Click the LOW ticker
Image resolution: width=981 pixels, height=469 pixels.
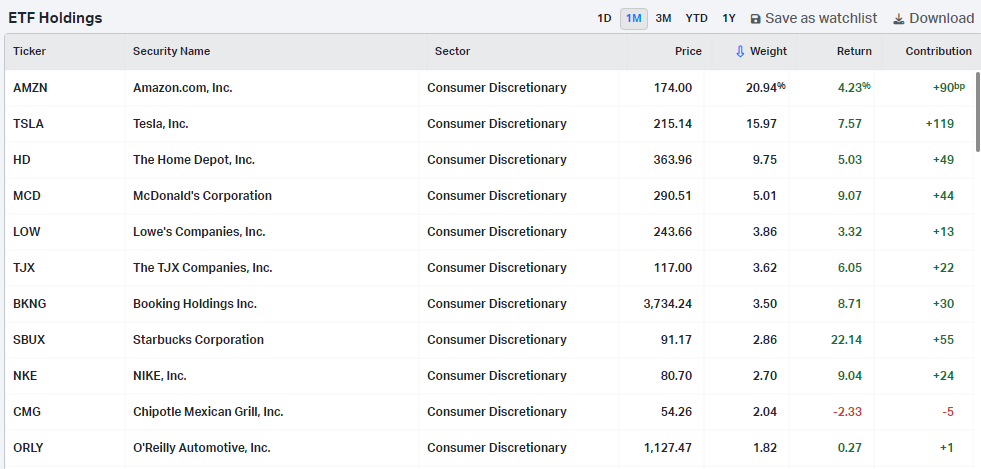26,232
